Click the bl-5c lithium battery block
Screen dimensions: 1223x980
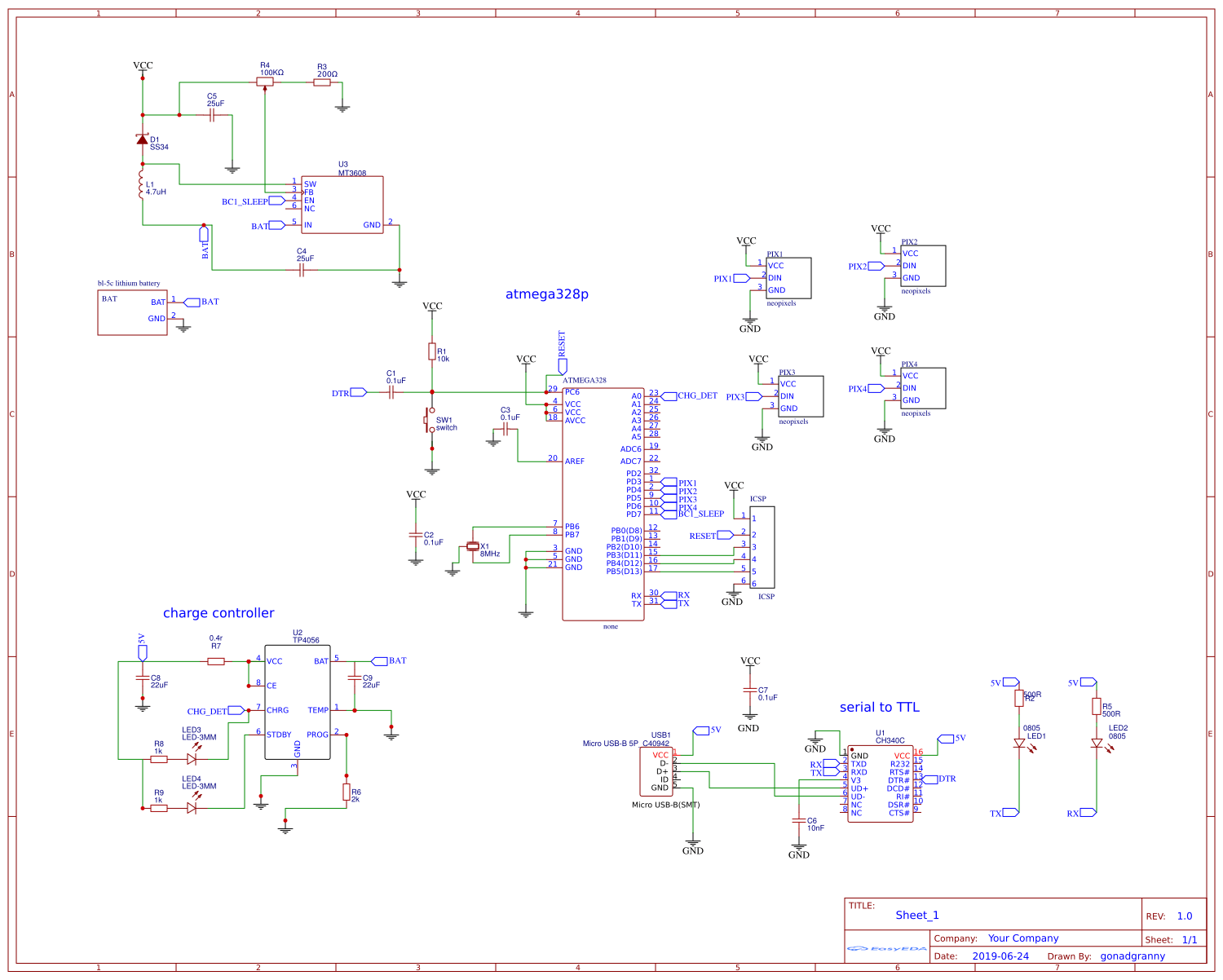pyautogui.click(x=132, y=312)
